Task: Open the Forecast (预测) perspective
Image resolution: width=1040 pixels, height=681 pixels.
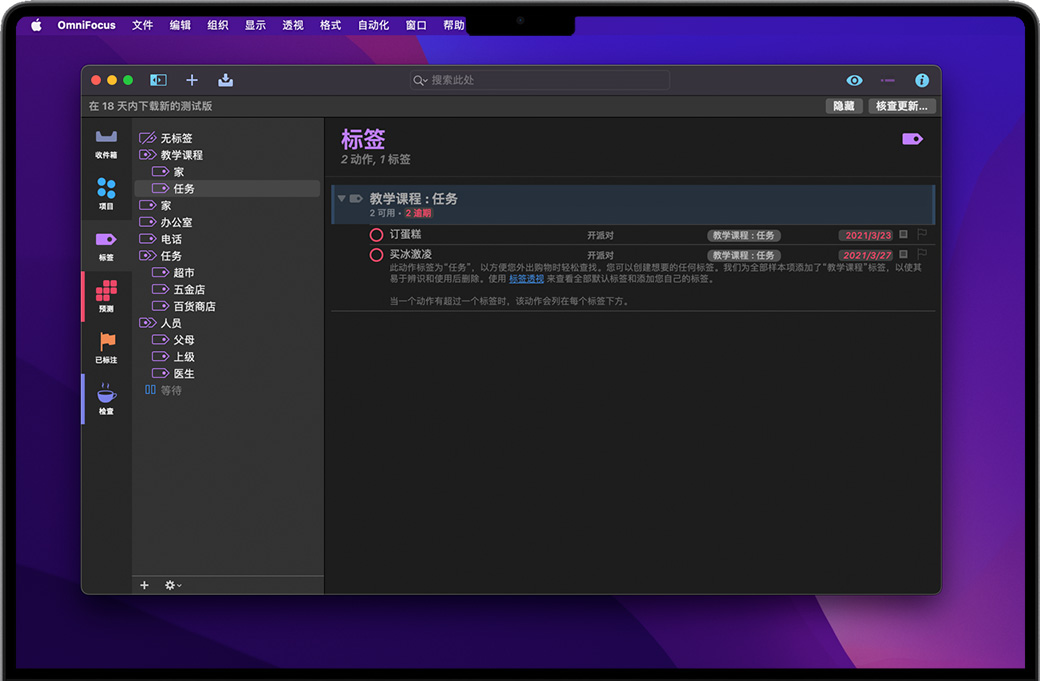Action: [x=106, y=296]
